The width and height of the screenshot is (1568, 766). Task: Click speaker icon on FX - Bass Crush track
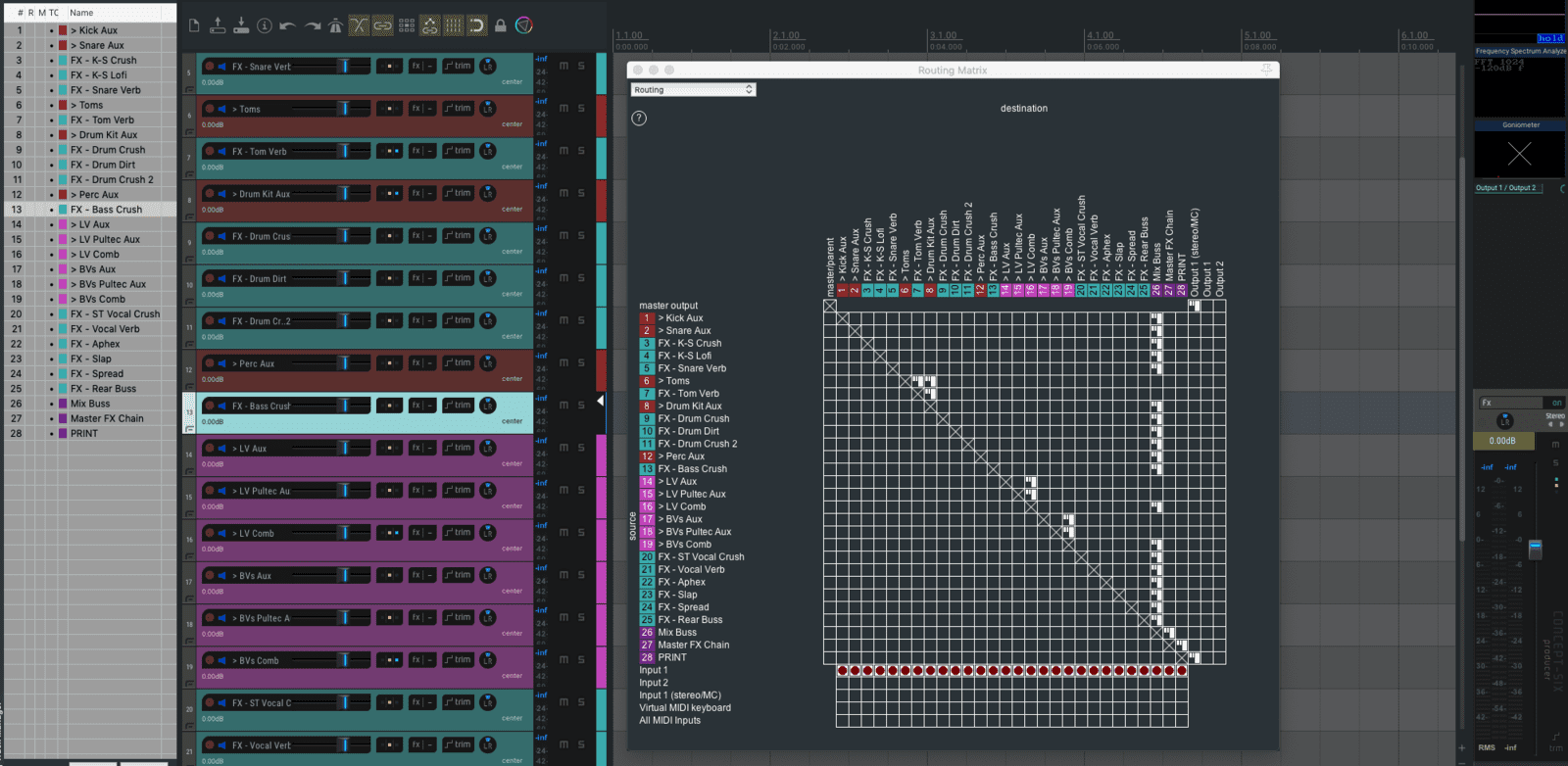pos(221,406)
